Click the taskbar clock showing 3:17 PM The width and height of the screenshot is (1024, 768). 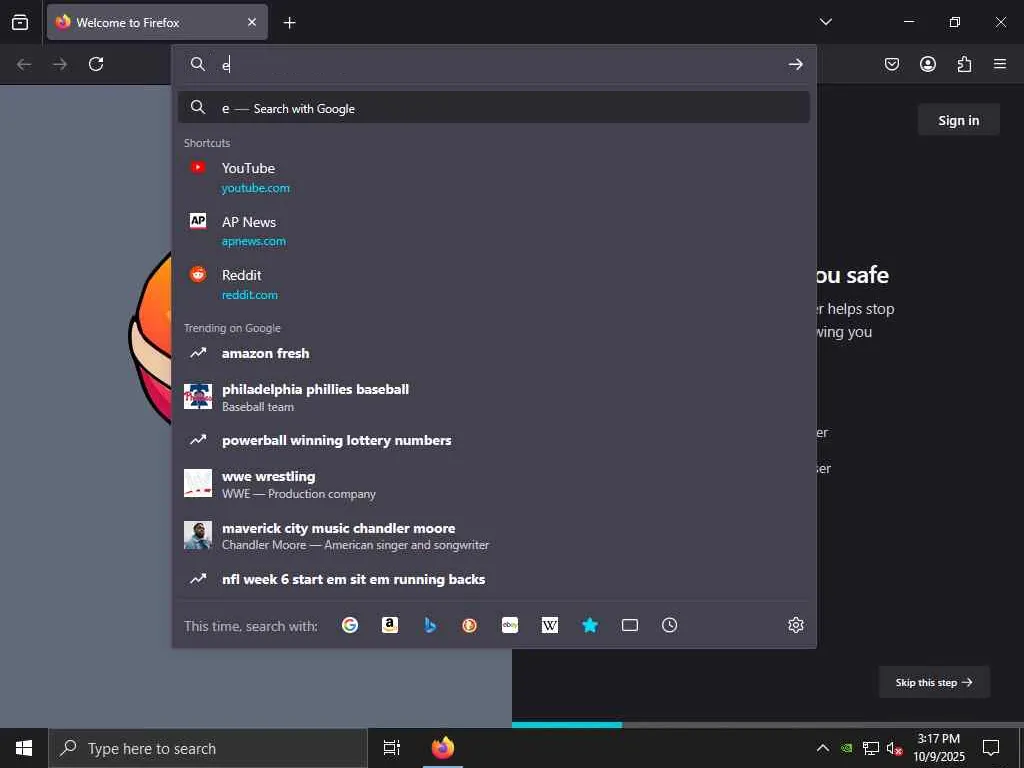[x=938, y=748]
